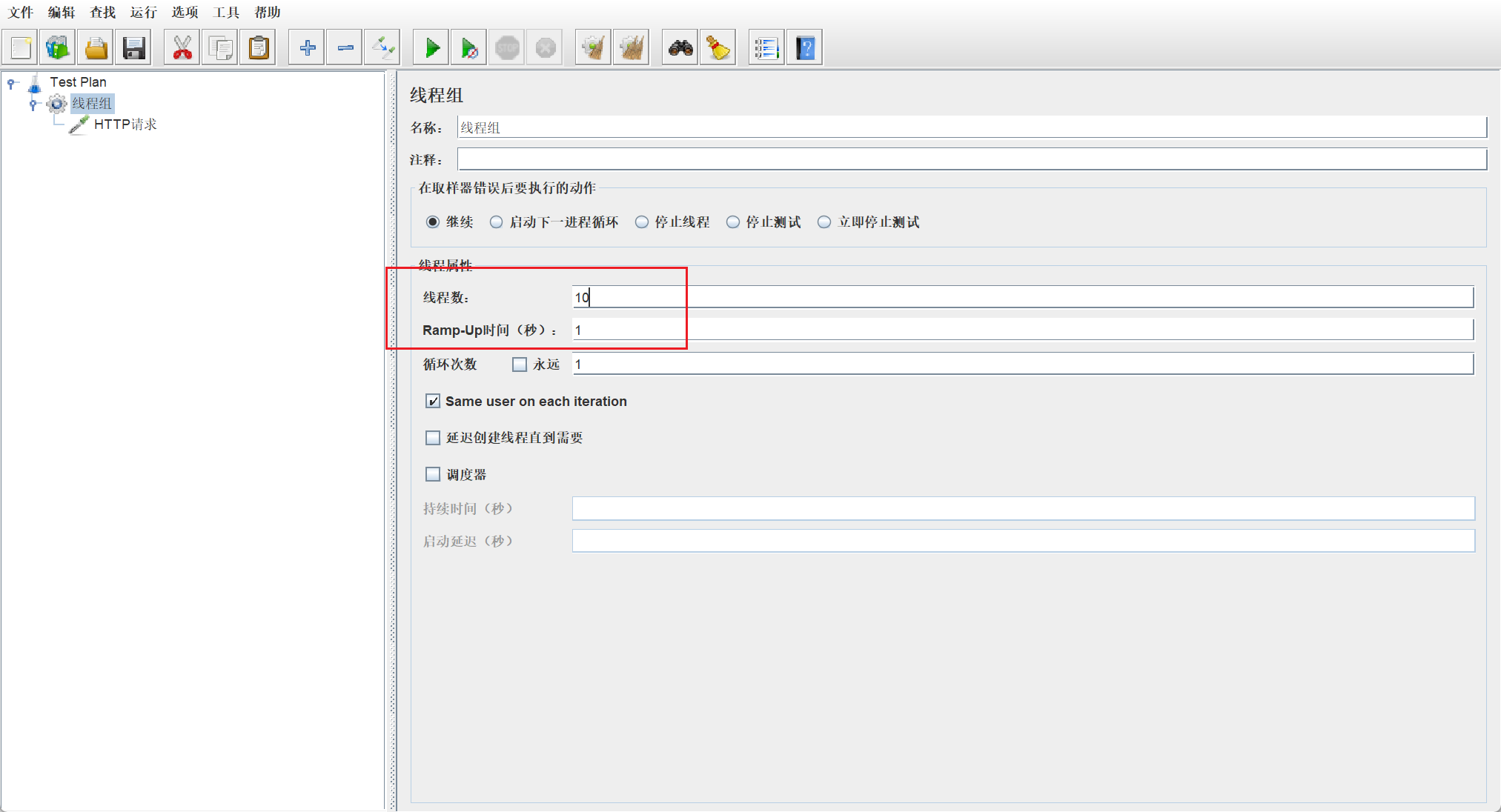
Task: Open the 运行 menu
Action: point(144,12)
